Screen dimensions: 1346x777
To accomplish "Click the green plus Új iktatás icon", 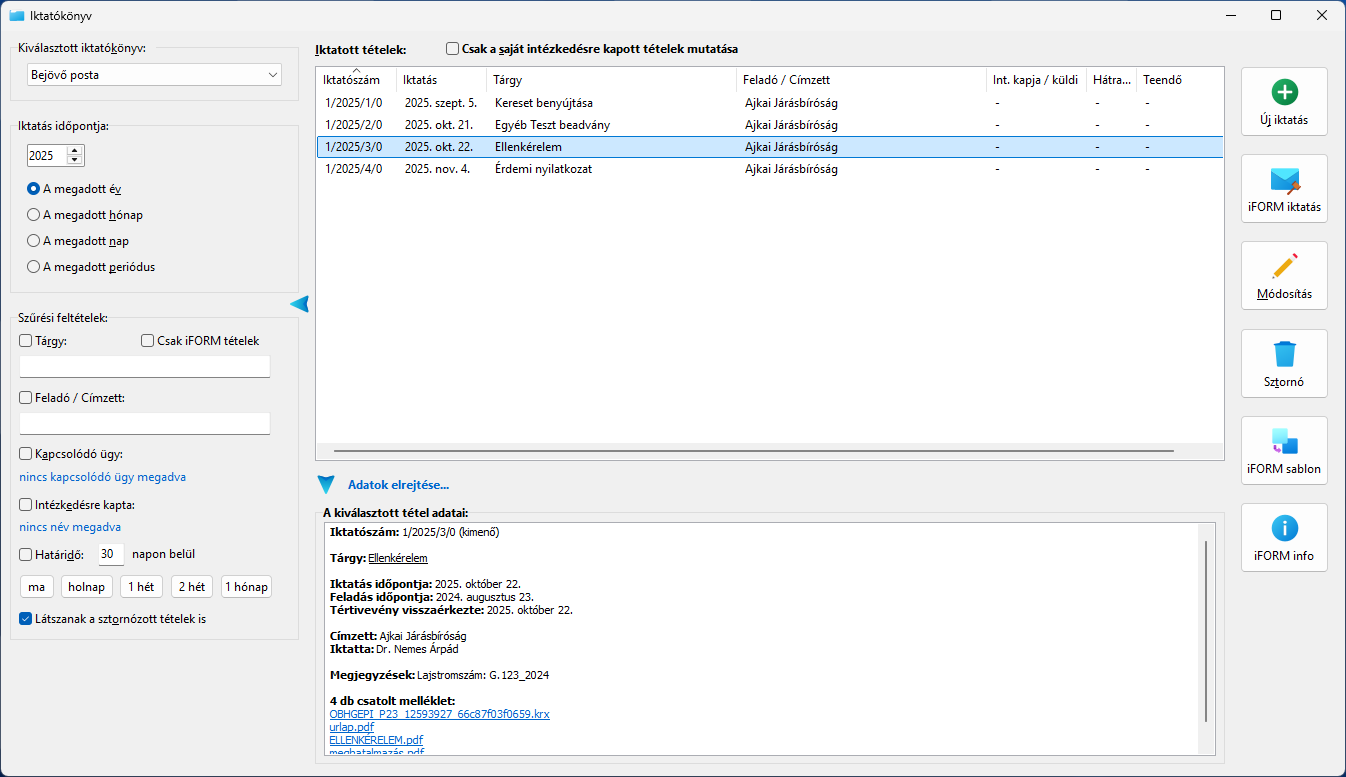I will point(1284,93).
